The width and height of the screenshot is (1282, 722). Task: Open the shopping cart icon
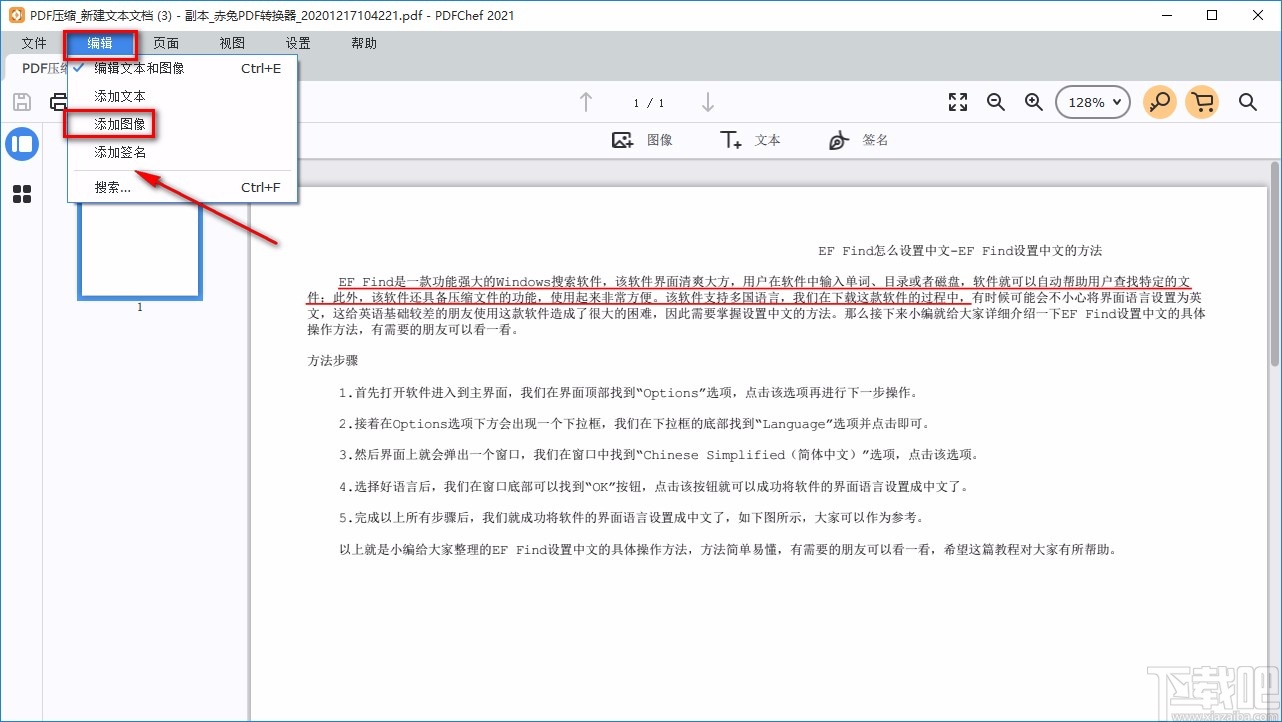[1202, 102]
